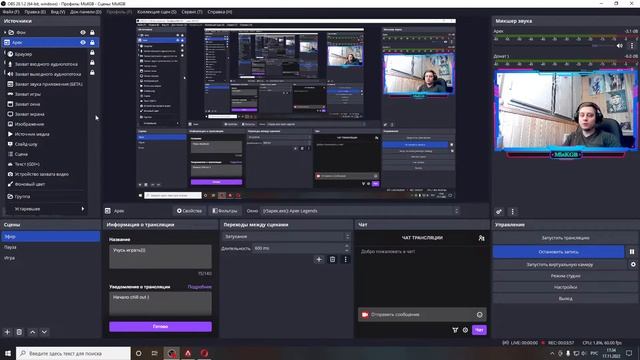640x360 pixels.
Task: Toggle visibility of the selected Apex source
Action: tap(83, 42)
